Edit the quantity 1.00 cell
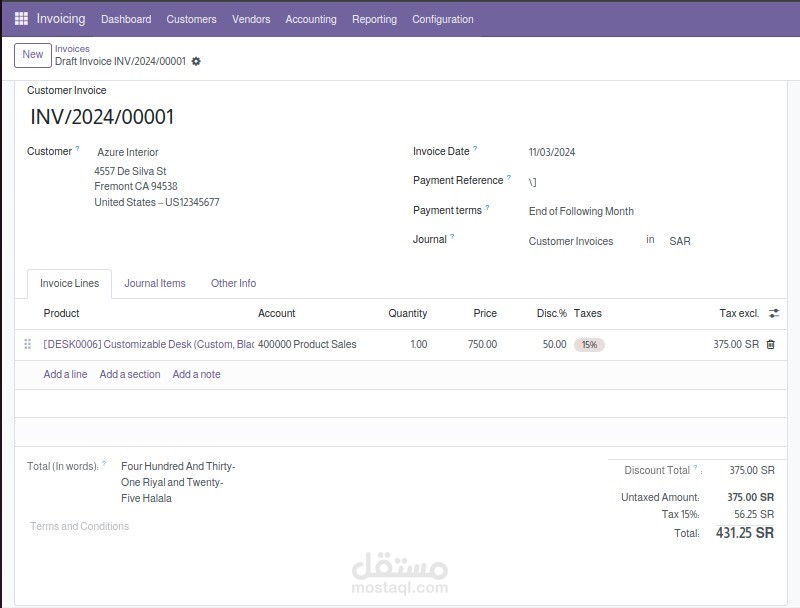Viewport: 800px width, 608px height. 418,344
